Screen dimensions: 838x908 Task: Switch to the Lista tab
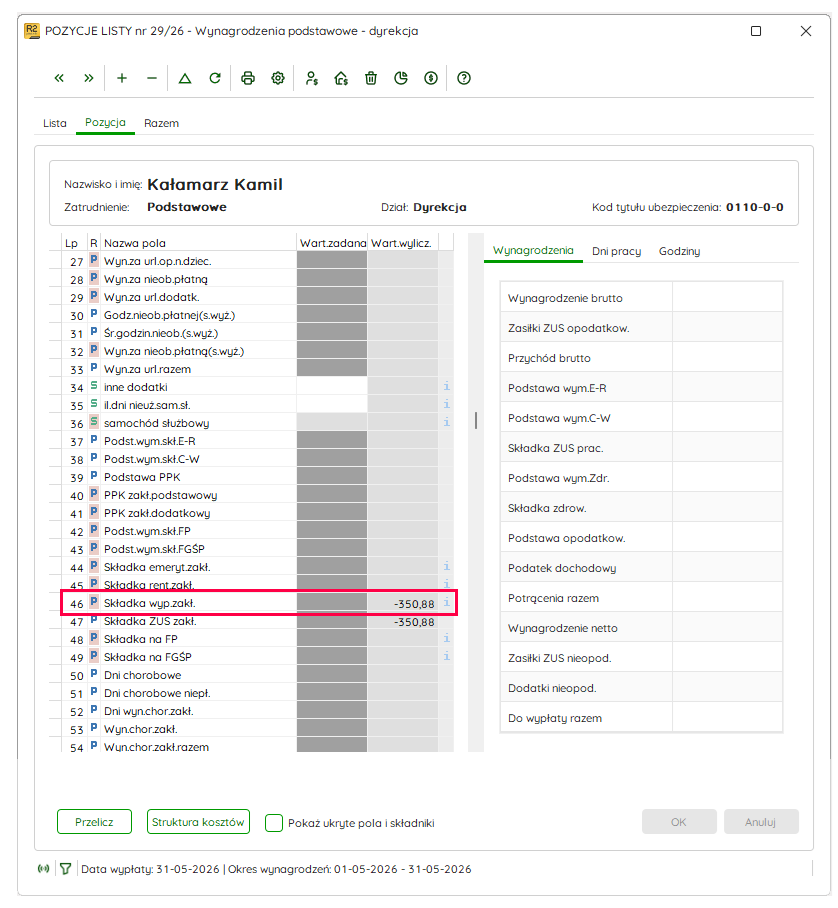[x=55, y=123]
